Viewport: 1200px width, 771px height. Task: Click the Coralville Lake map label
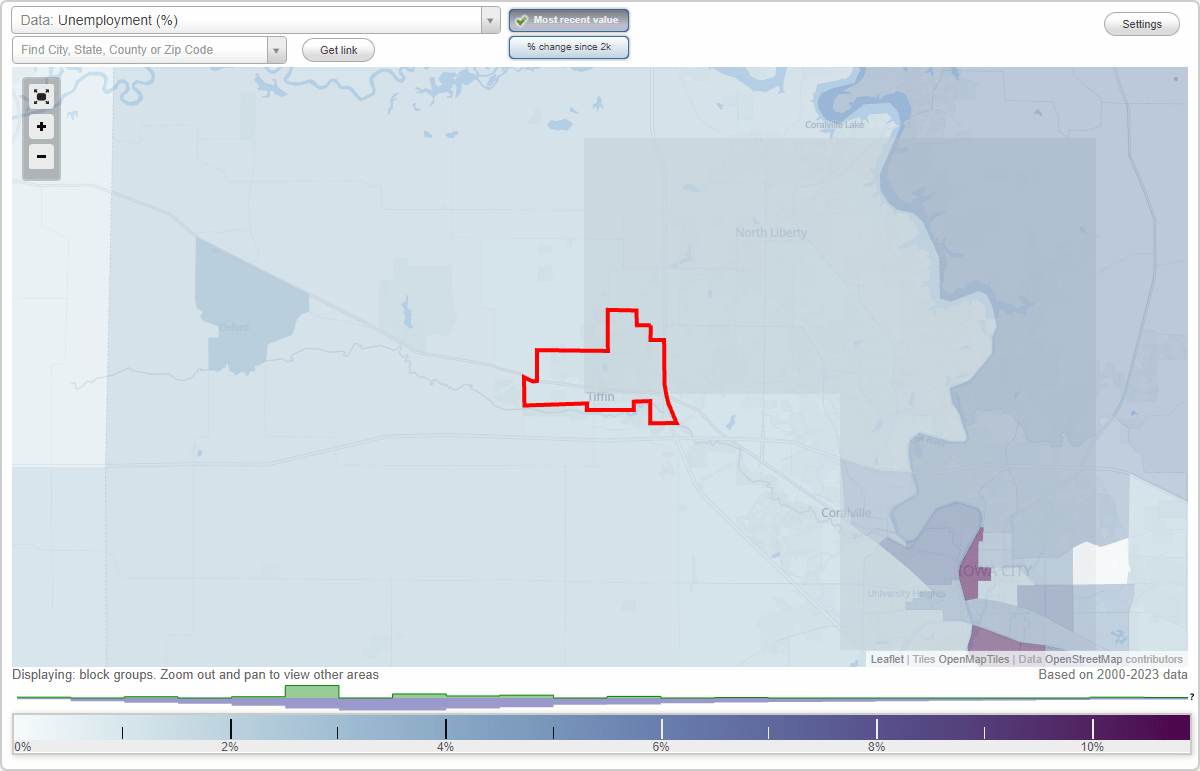835,125
